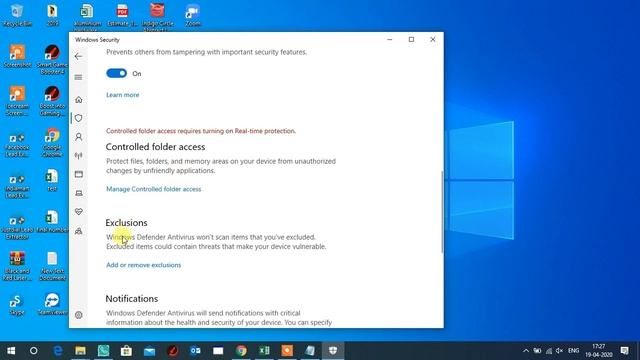Viewport: 640px width, 360px height.
Task: Click the ENG language indicator
Action: click(x=573, y=351)
